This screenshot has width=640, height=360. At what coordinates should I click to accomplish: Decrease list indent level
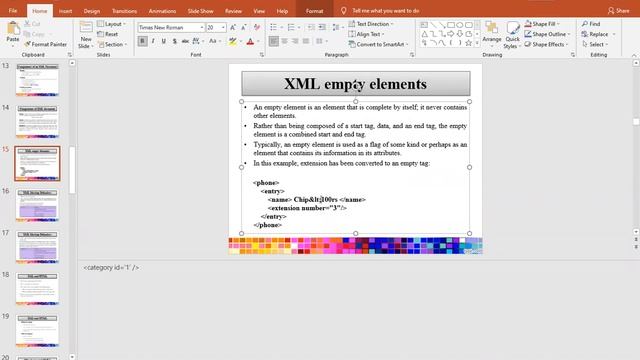tap(311, 27)
